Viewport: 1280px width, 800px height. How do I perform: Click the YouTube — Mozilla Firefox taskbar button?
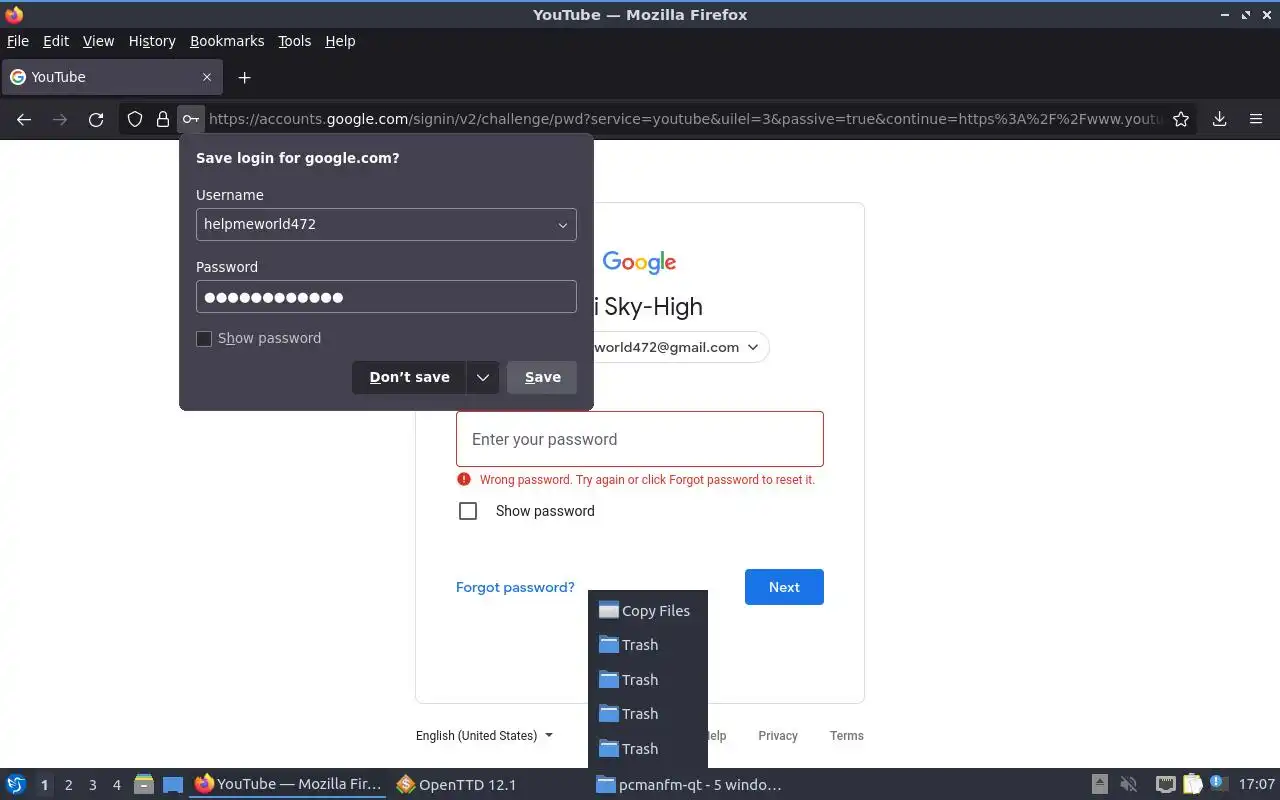point(288,785)
